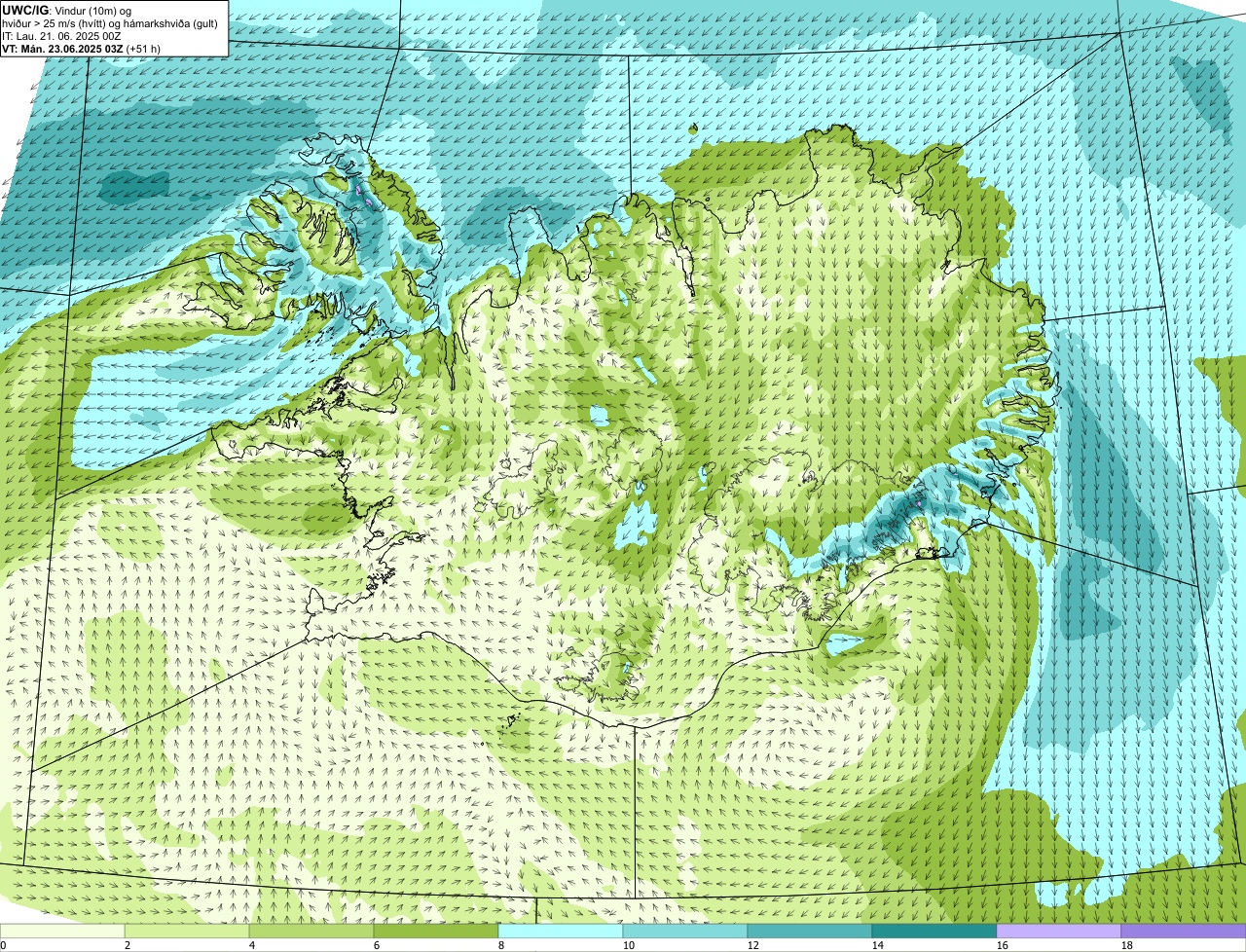Click the valid time 'VT: Mán. 23.06.2025 03Z'
Screen dimensions: 1246x952
click(62, 48)
